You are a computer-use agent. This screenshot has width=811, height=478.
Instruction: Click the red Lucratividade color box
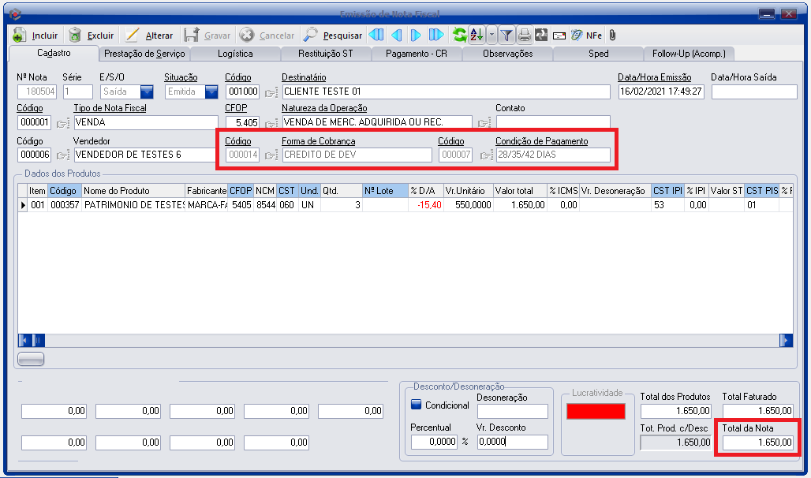coord(596,410)
